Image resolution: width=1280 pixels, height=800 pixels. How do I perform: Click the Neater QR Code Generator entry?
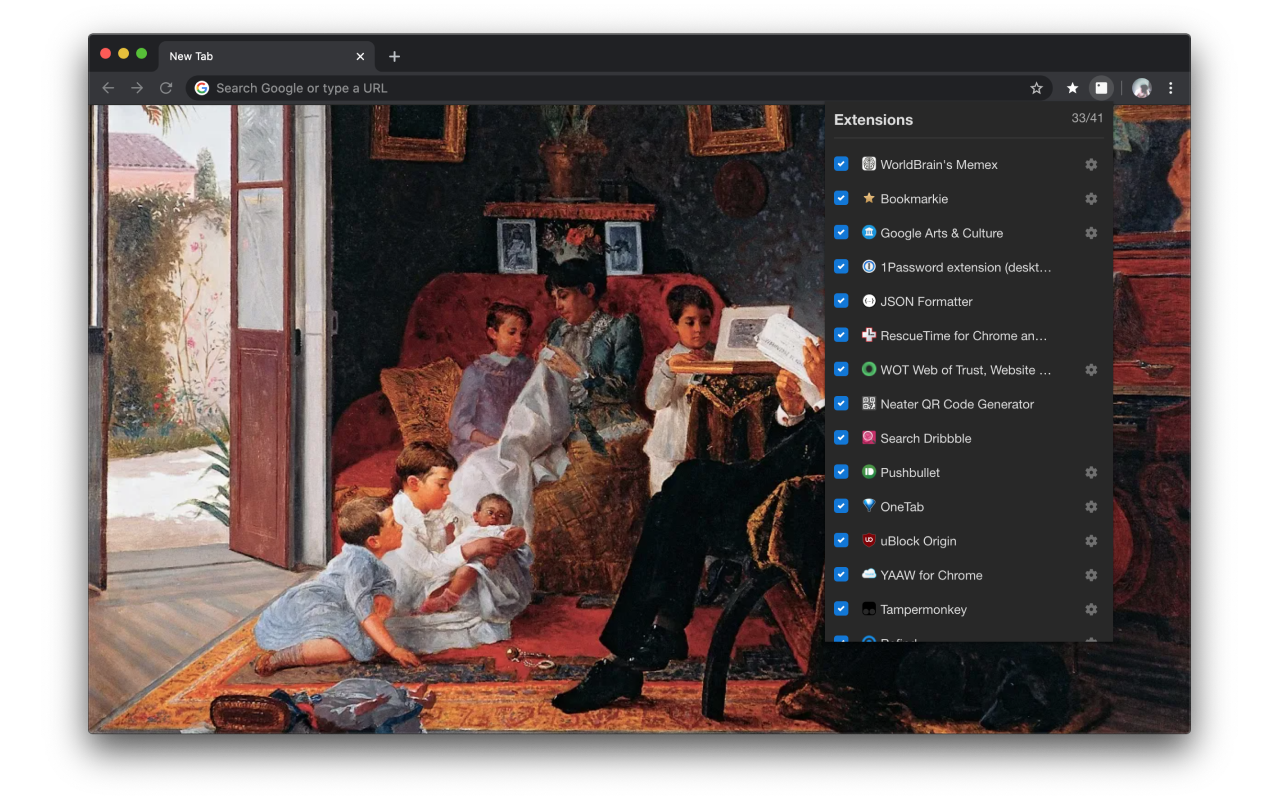pos(956,404)
